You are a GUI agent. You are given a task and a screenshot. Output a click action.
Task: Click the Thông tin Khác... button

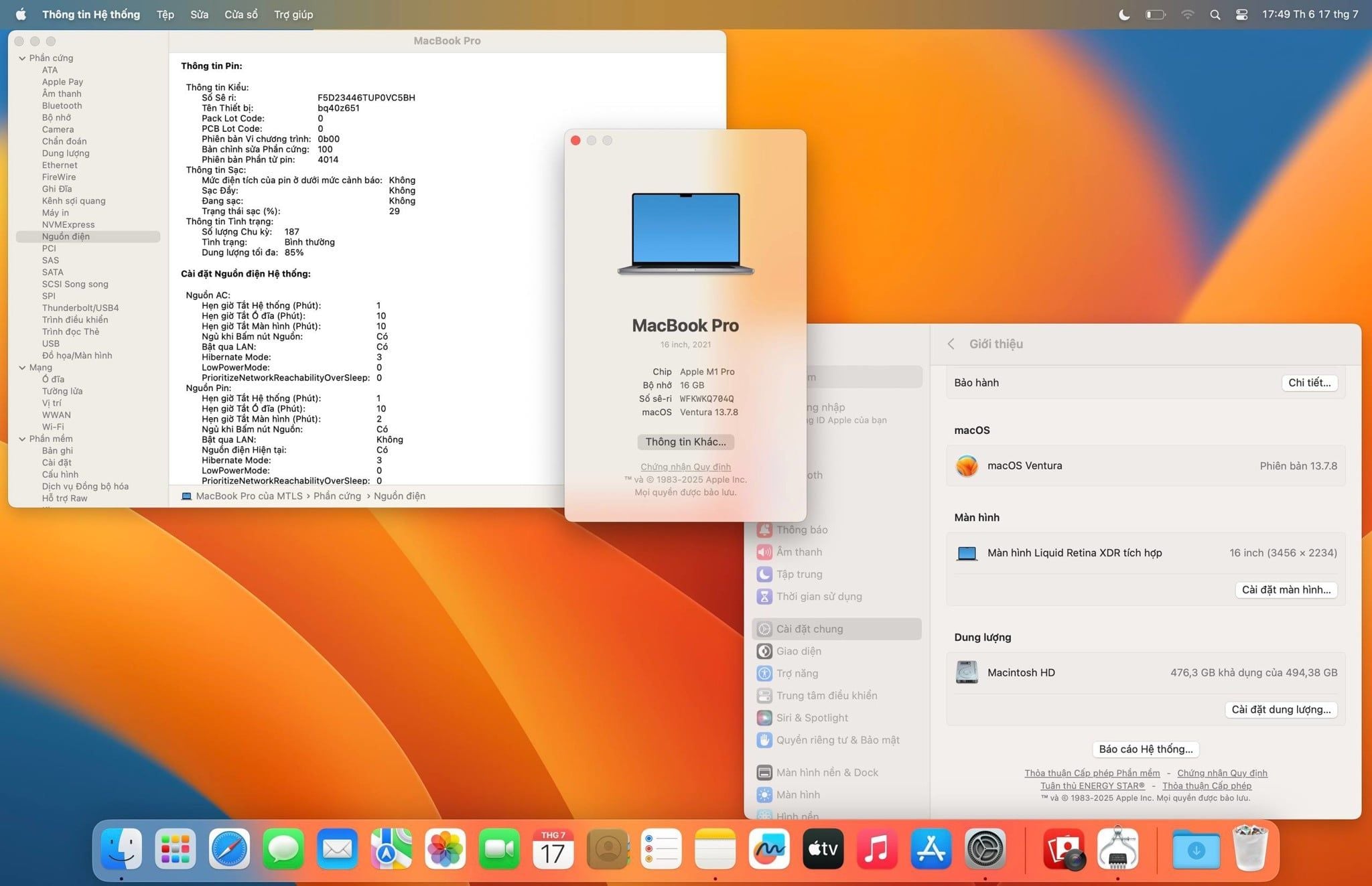pyautogui.click(x=685, y=442)
